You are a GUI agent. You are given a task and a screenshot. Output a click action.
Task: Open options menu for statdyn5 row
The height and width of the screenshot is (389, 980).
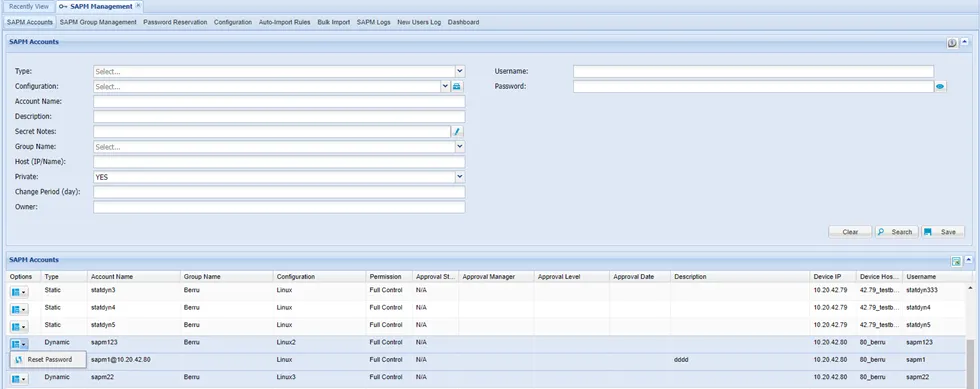click(19, 327)
